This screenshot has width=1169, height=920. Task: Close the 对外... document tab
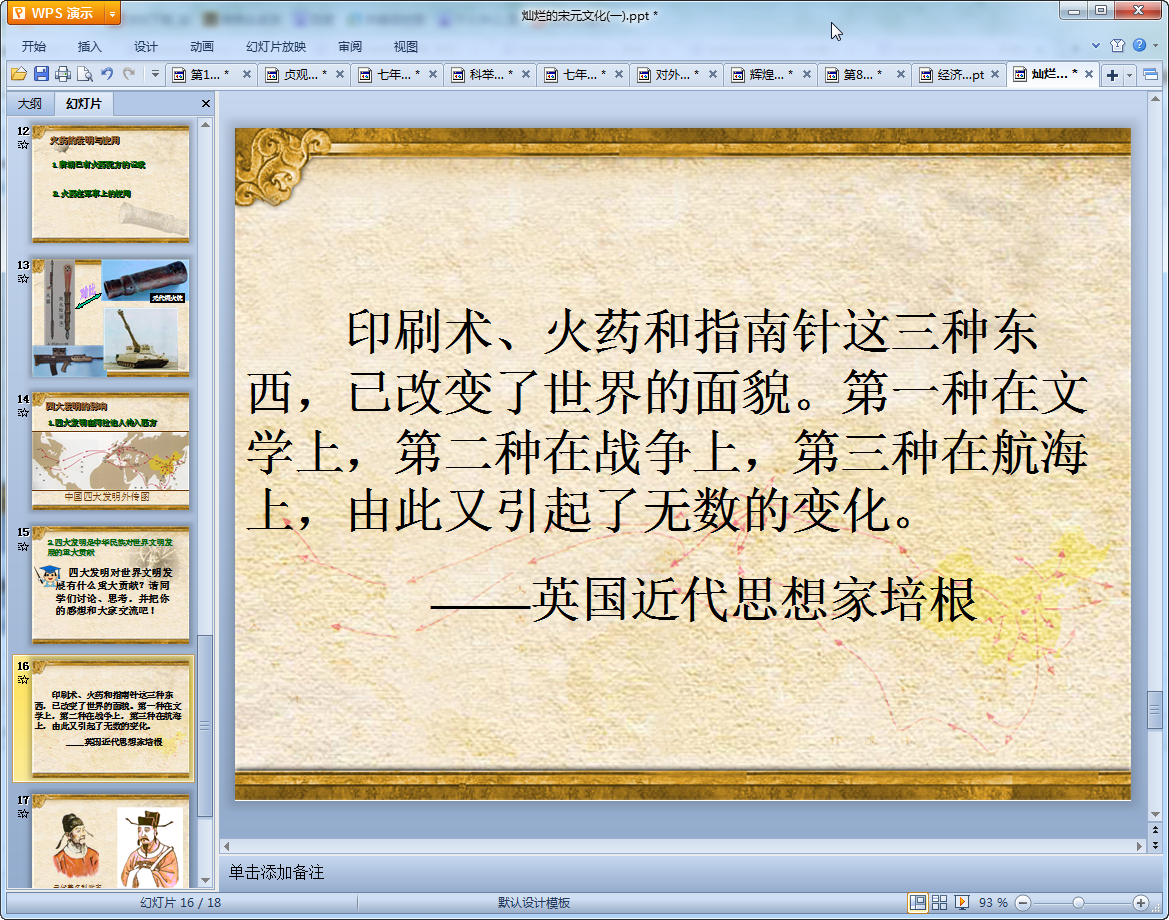pyautogui.click(x=713, y=75)
